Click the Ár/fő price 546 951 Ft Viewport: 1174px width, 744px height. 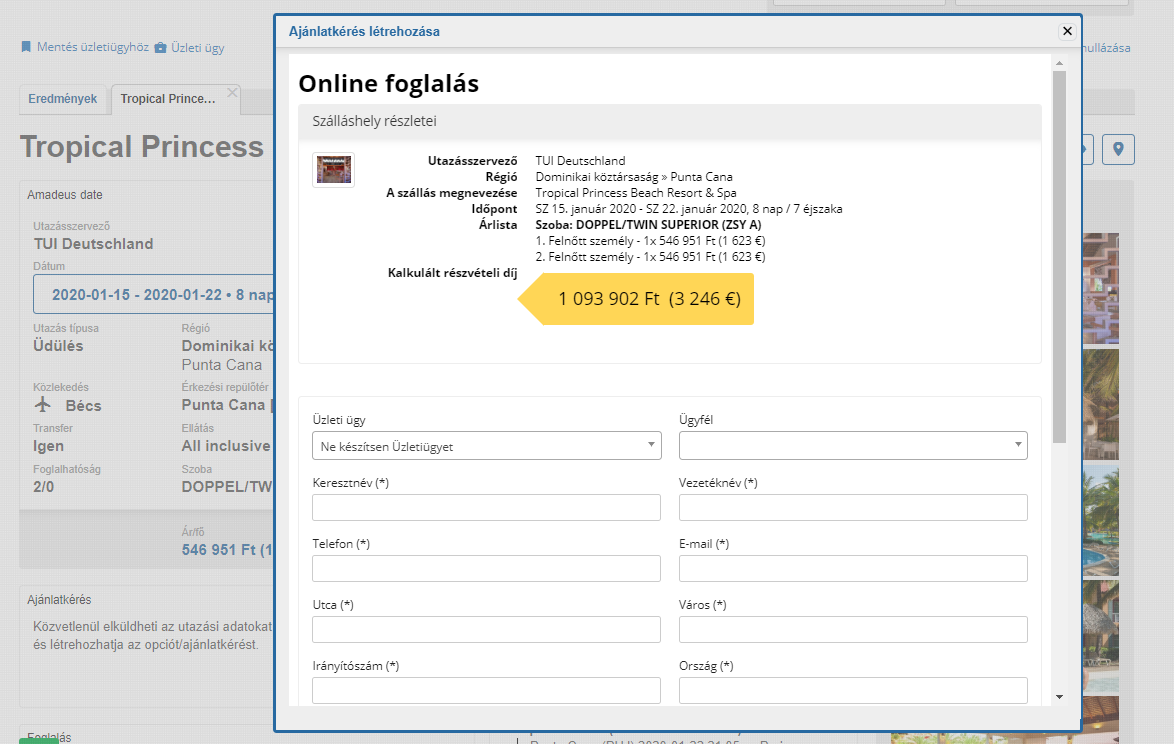[x=228, y=549]
